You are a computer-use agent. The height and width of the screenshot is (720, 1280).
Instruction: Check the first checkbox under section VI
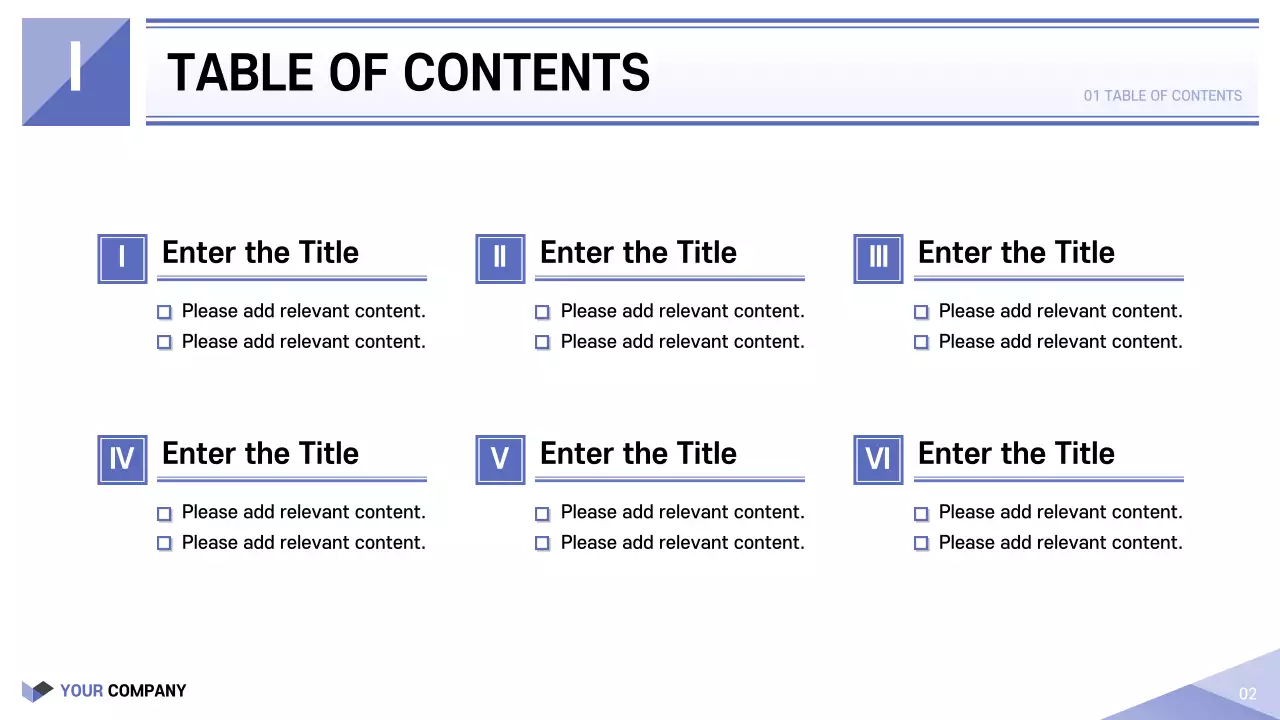point(921,513)
